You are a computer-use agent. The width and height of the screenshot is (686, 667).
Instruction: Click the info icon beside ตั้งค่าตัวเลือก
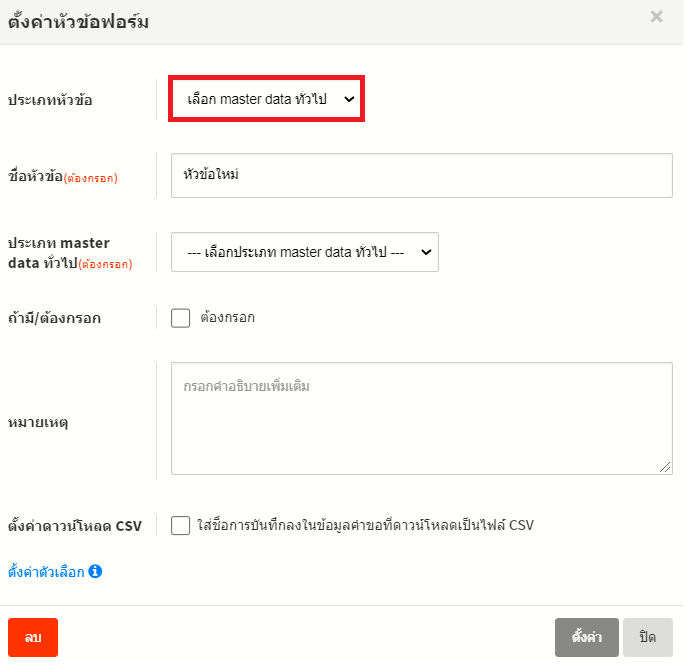tap(96, 572)
